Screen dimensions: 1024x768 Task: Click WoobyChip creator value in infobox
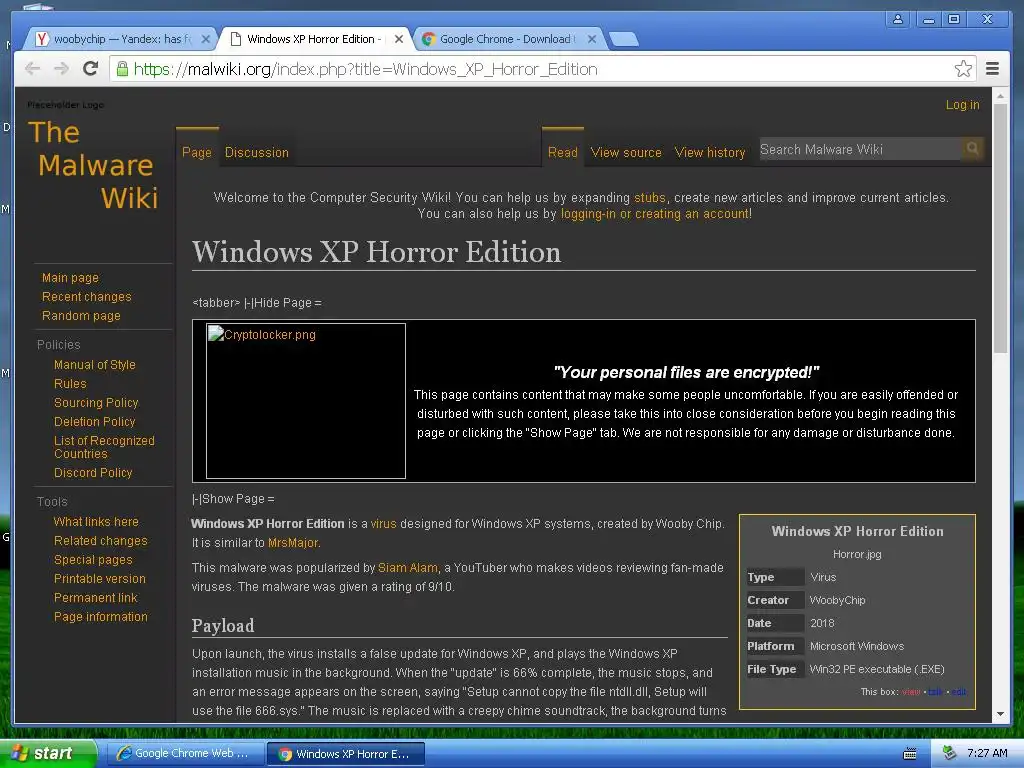tap(837, 600)
